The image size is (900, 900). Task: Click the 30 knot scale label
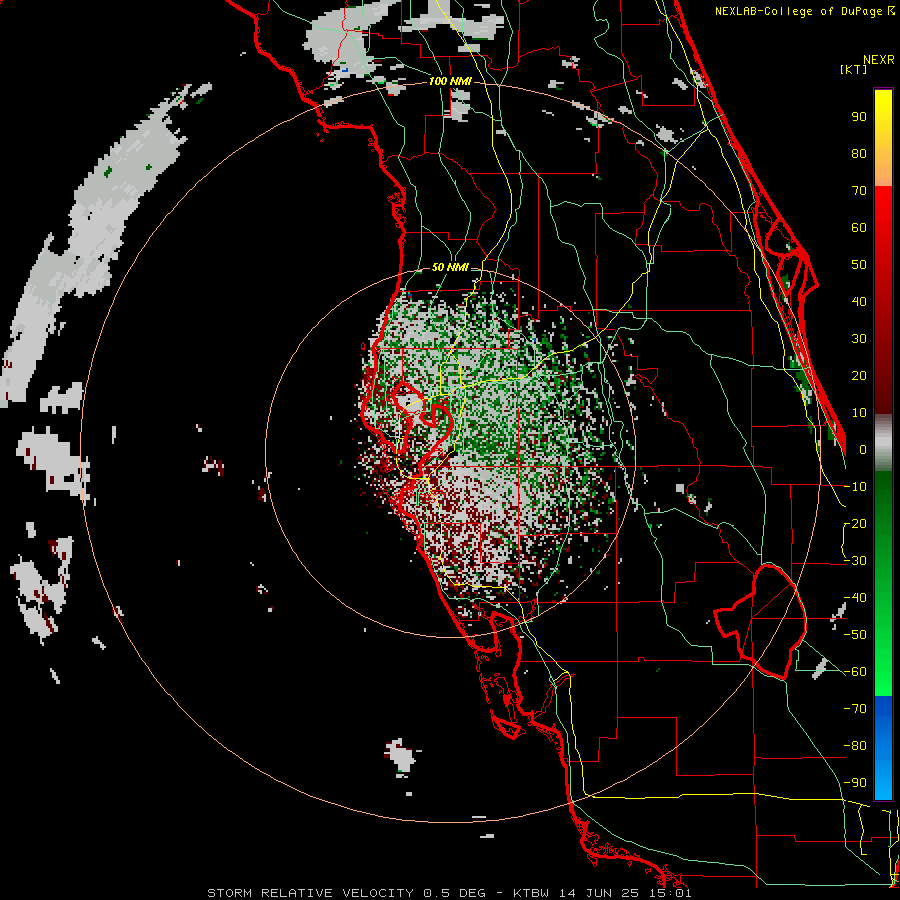859,339
